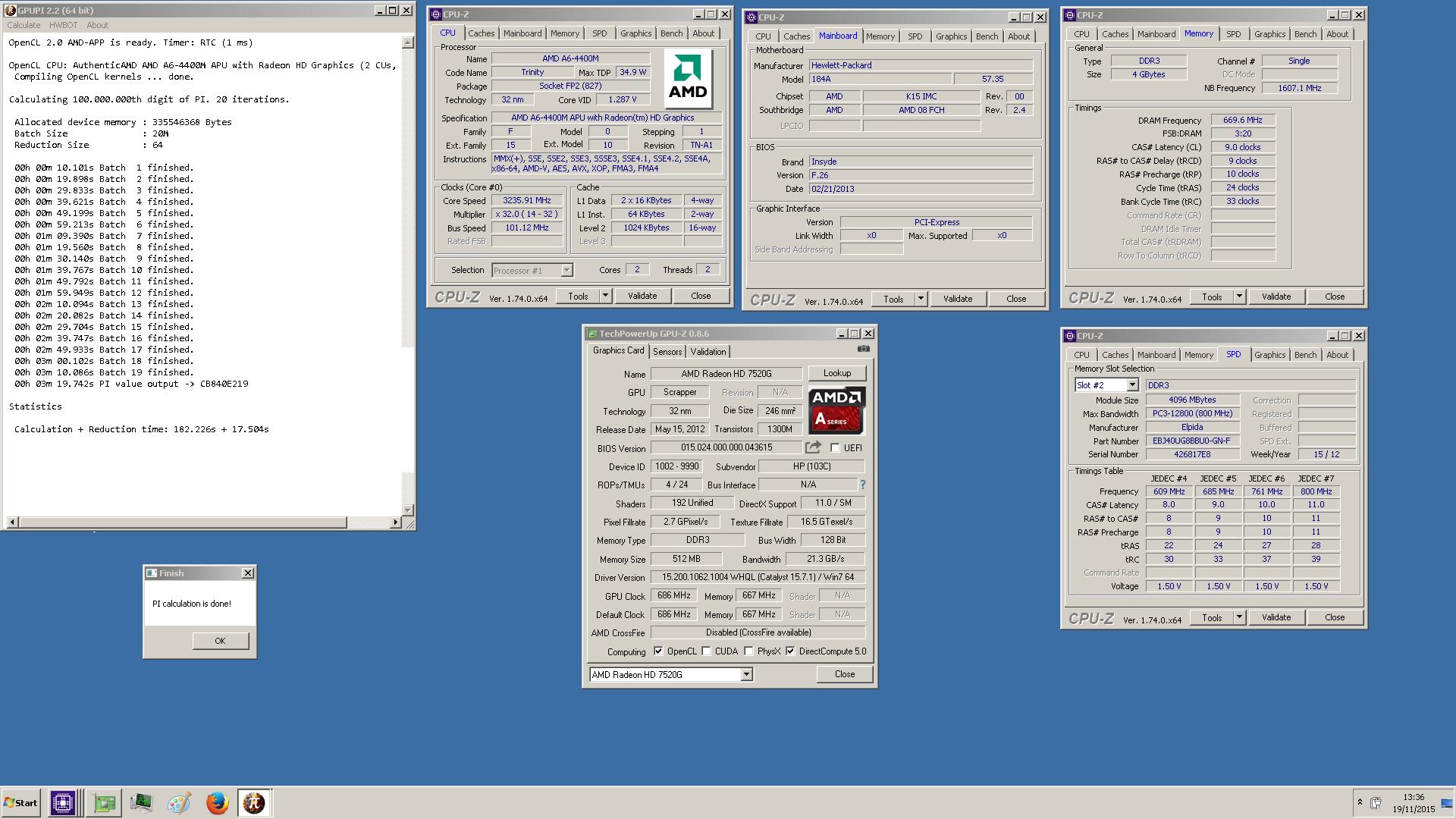1456x819 pixels.
Task: Switch to Validation tab in GPU-Z
Action: coord(708,352)
